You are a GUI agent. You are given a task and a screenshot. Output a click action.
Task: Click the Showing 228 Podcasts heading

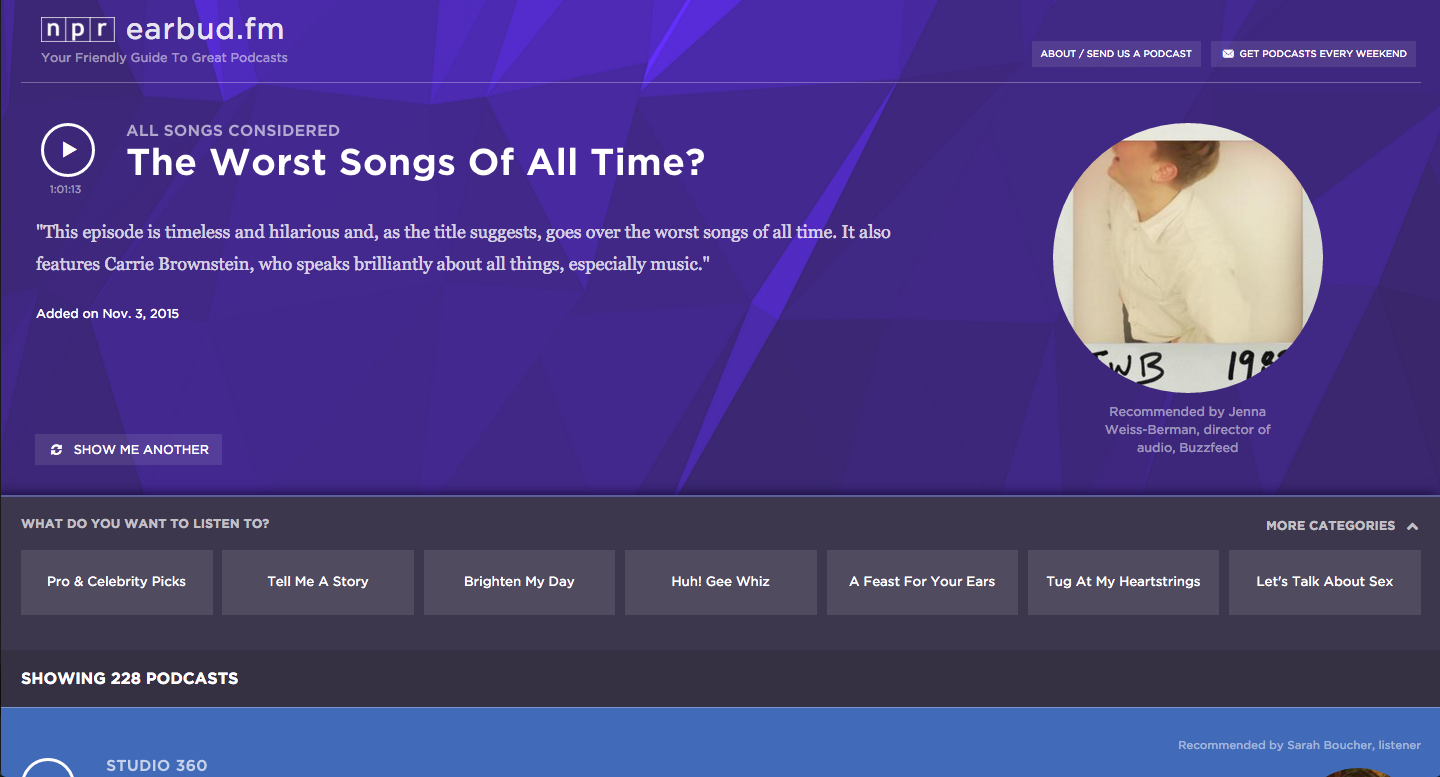point(130,679)
